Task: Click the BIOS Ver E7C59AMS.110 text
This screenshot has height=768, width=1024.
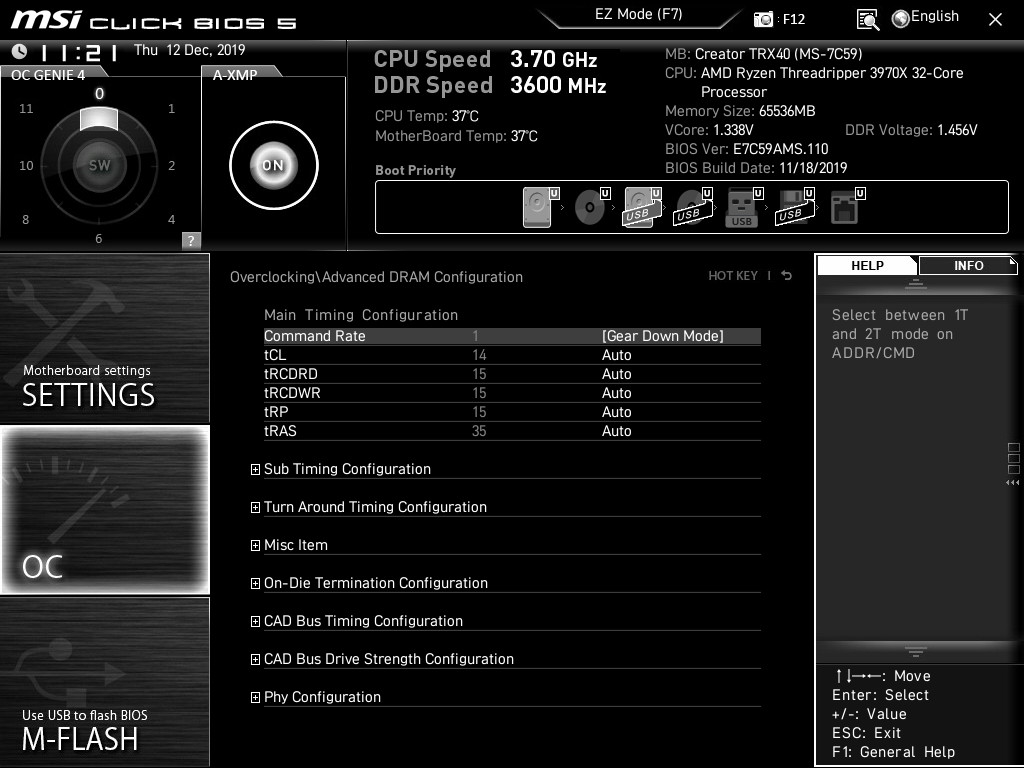Action: (746, 149)
